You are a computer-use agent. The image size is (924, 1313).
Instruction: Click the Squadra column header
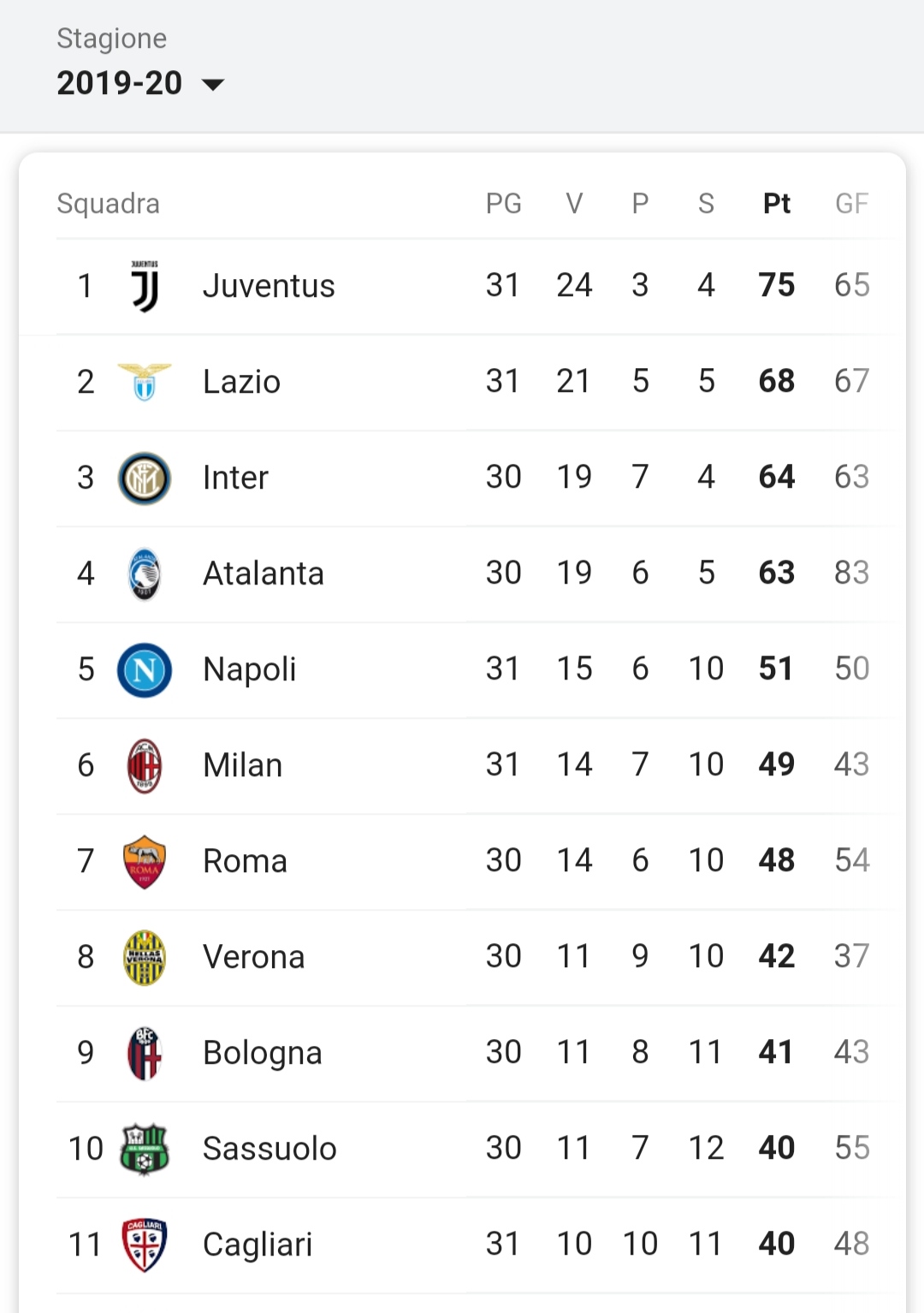[x=108, y=204]
